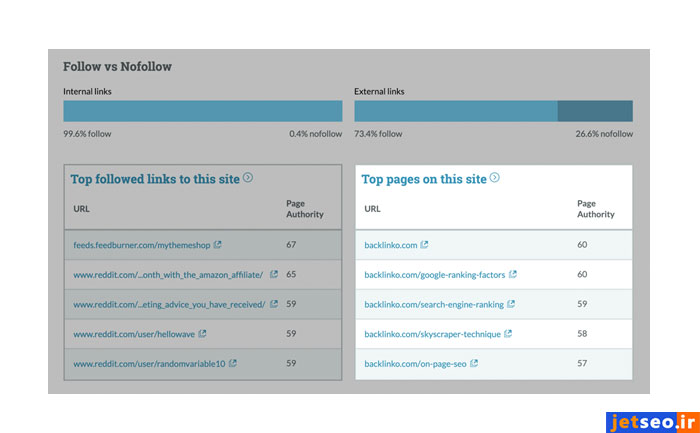Click Page Authority header in followed links table

click(305, 208)
